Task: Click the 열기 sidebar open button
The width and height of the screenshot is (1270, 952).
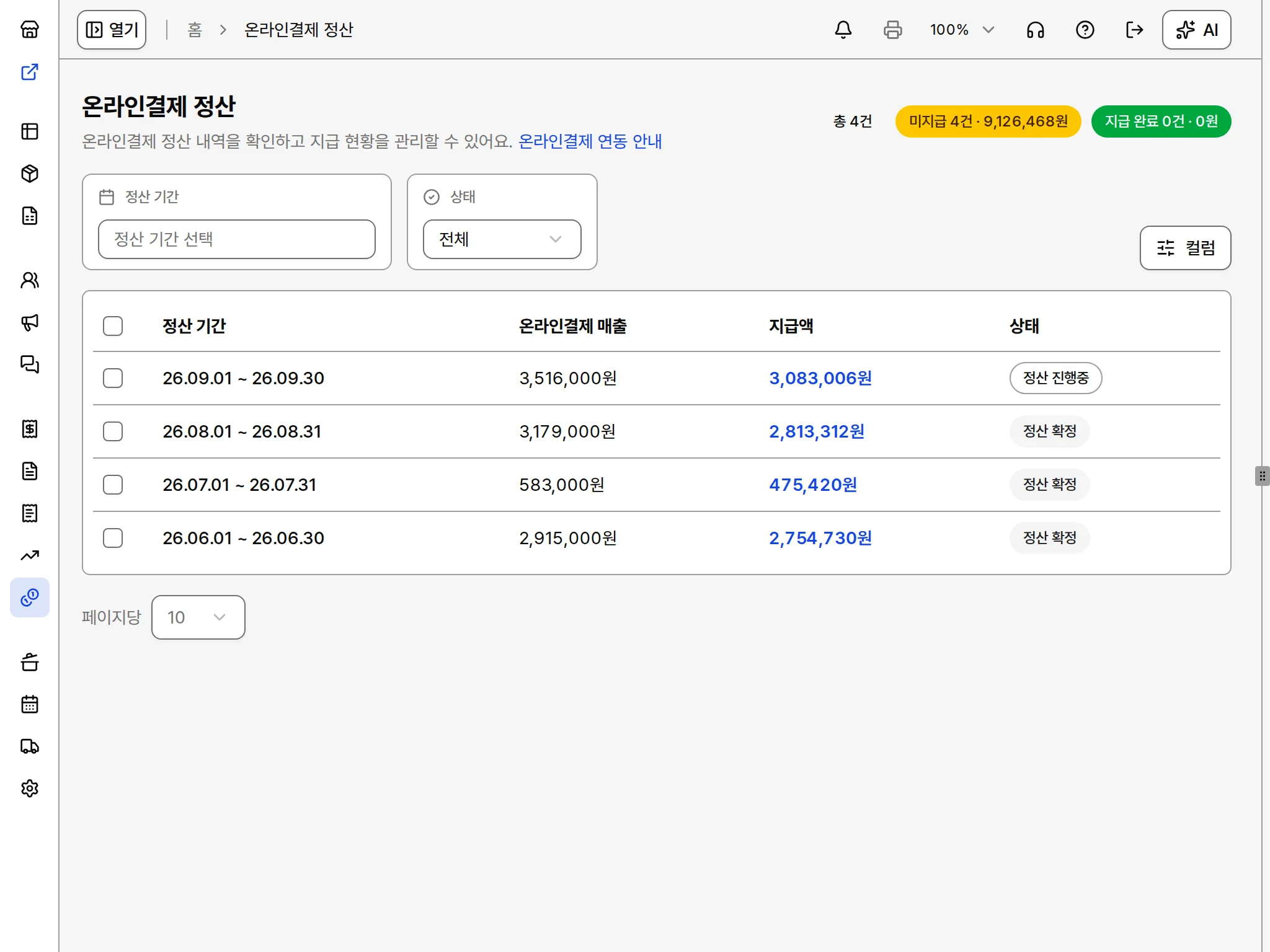Action: click(x=112, y=30)
